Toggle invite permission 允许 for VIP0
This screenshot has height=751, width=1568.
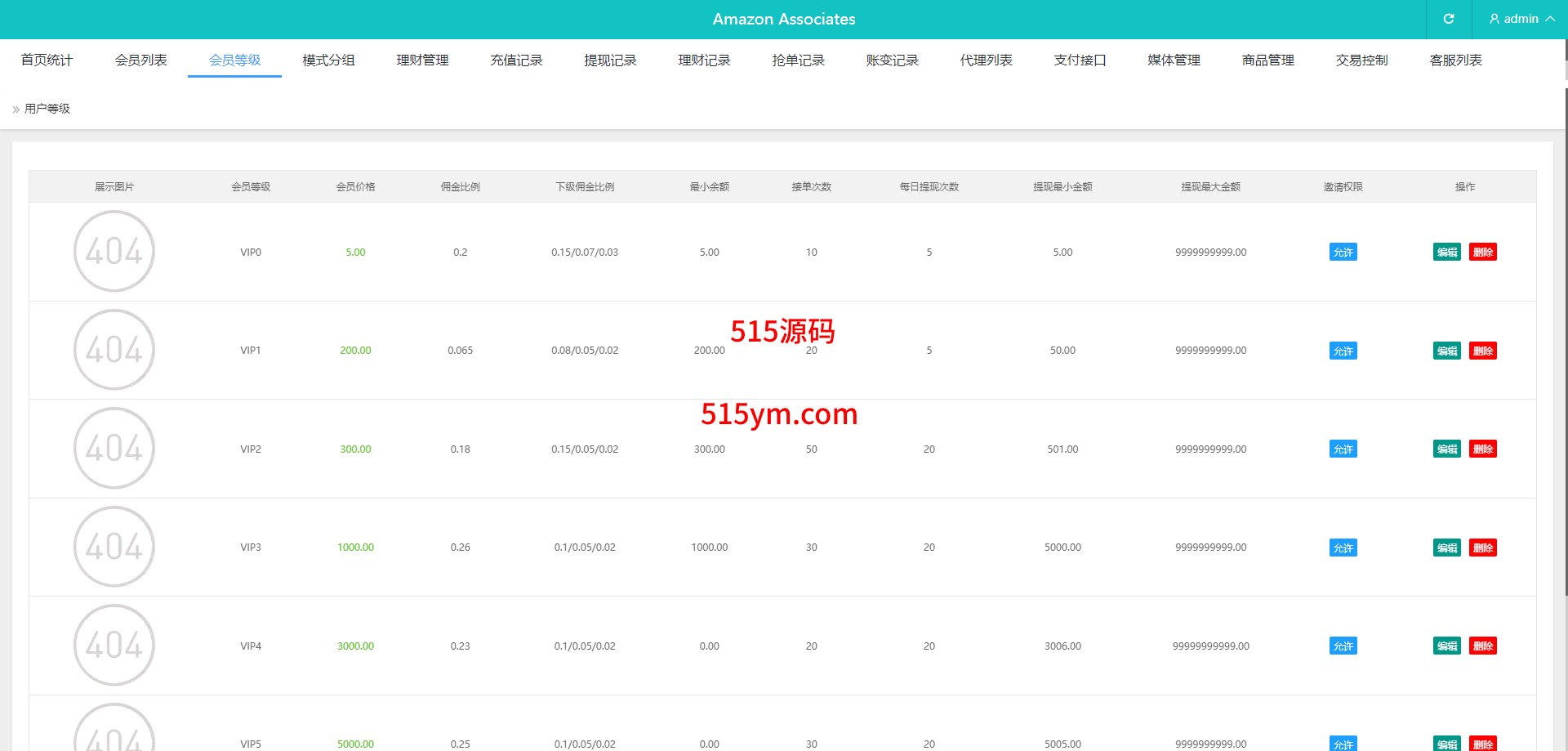pos(1343,253)
